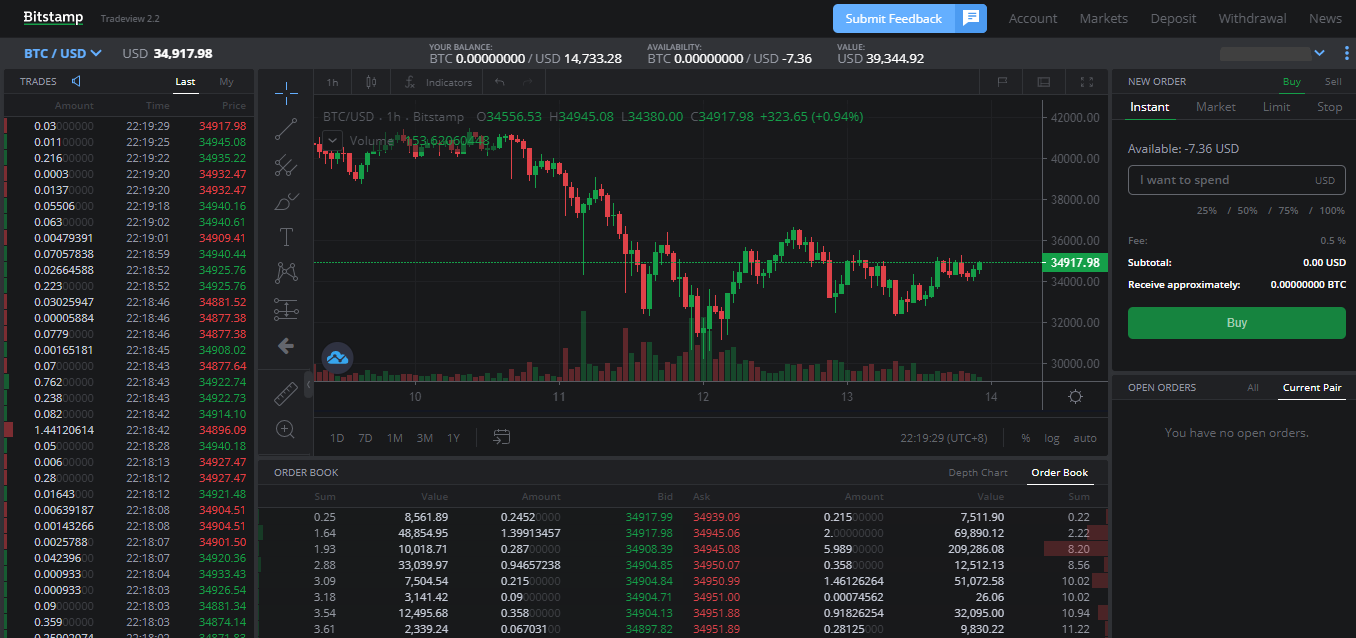Set spend amount to 50%
1356x638 pixels.
click(1247, 211)
